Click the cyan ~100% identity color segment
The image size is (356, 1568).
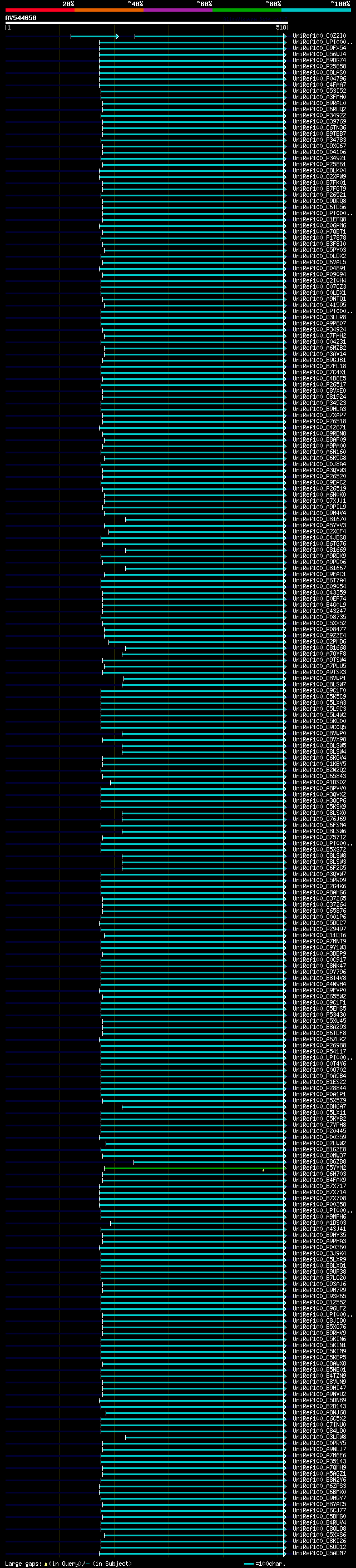pos(316,10)
